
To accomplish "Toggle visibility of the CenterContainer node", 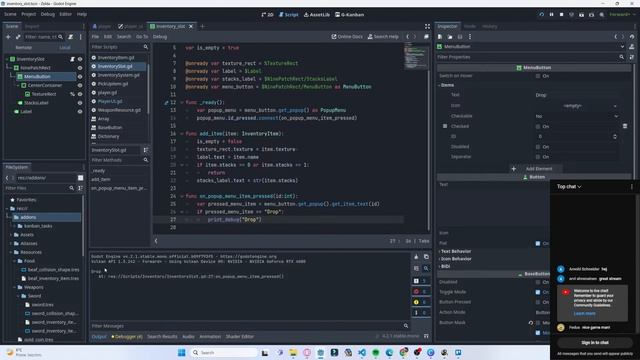I will (x=80, y=85).
